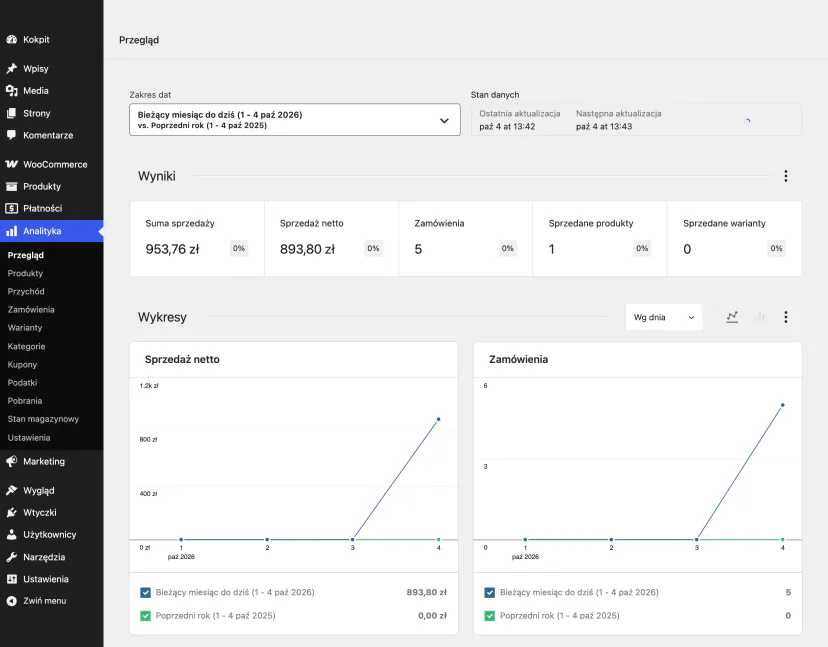
Task: Open Stan magazynowy analytics report
Action: coord(43,419)
